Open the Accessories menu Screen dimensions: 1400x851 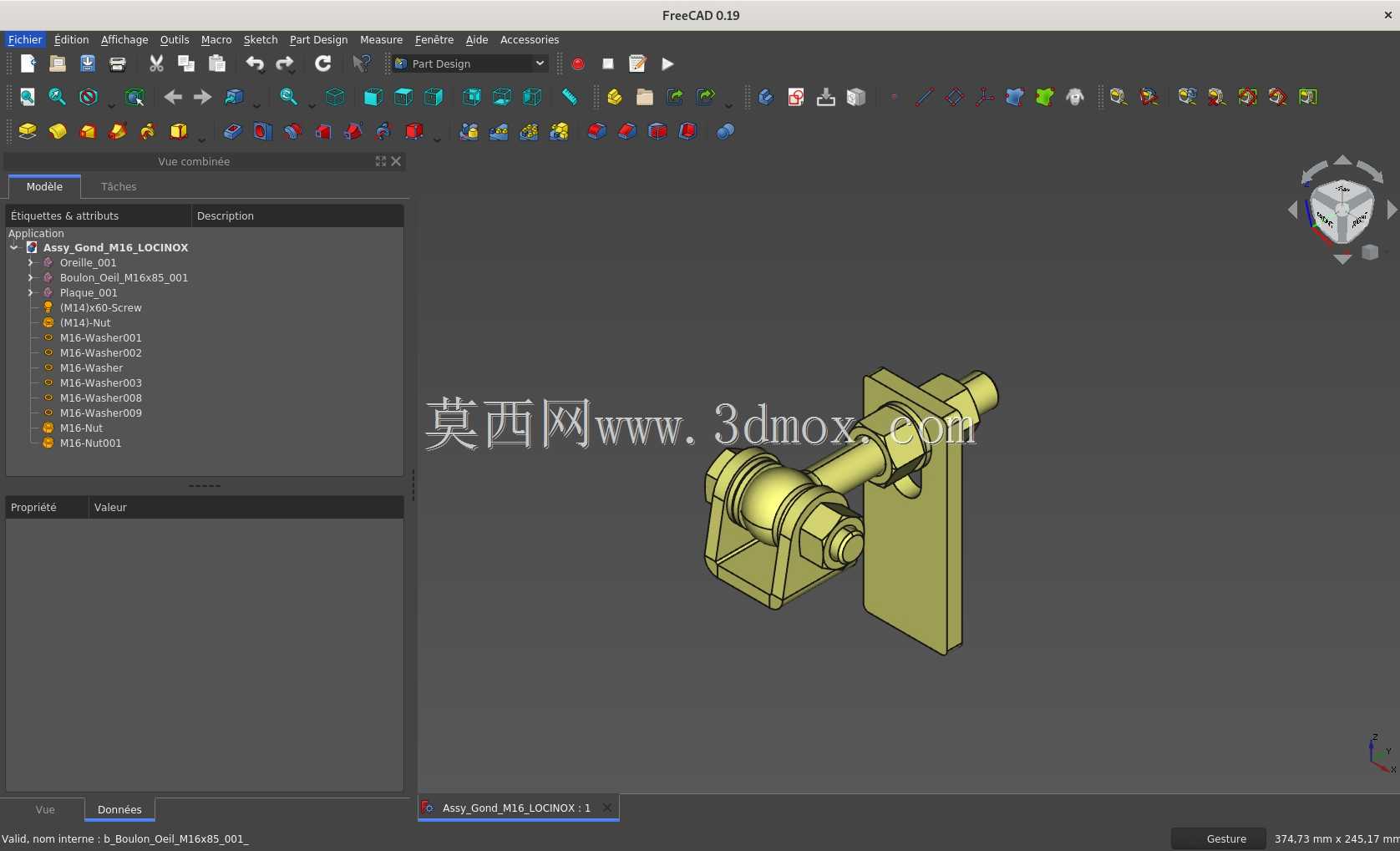530,39
